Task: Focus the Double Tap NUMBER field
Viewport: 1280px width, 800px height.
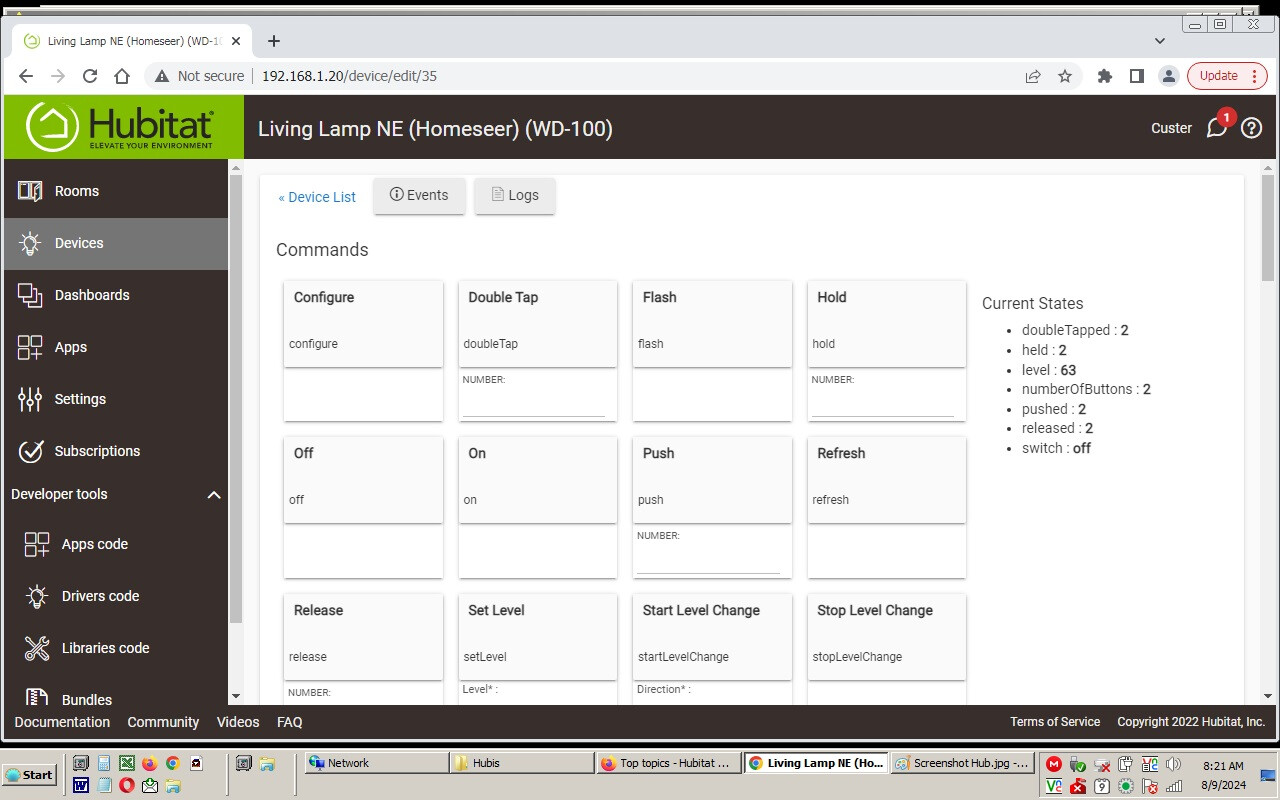Action: pyautogui.click(x=534, y=404)
